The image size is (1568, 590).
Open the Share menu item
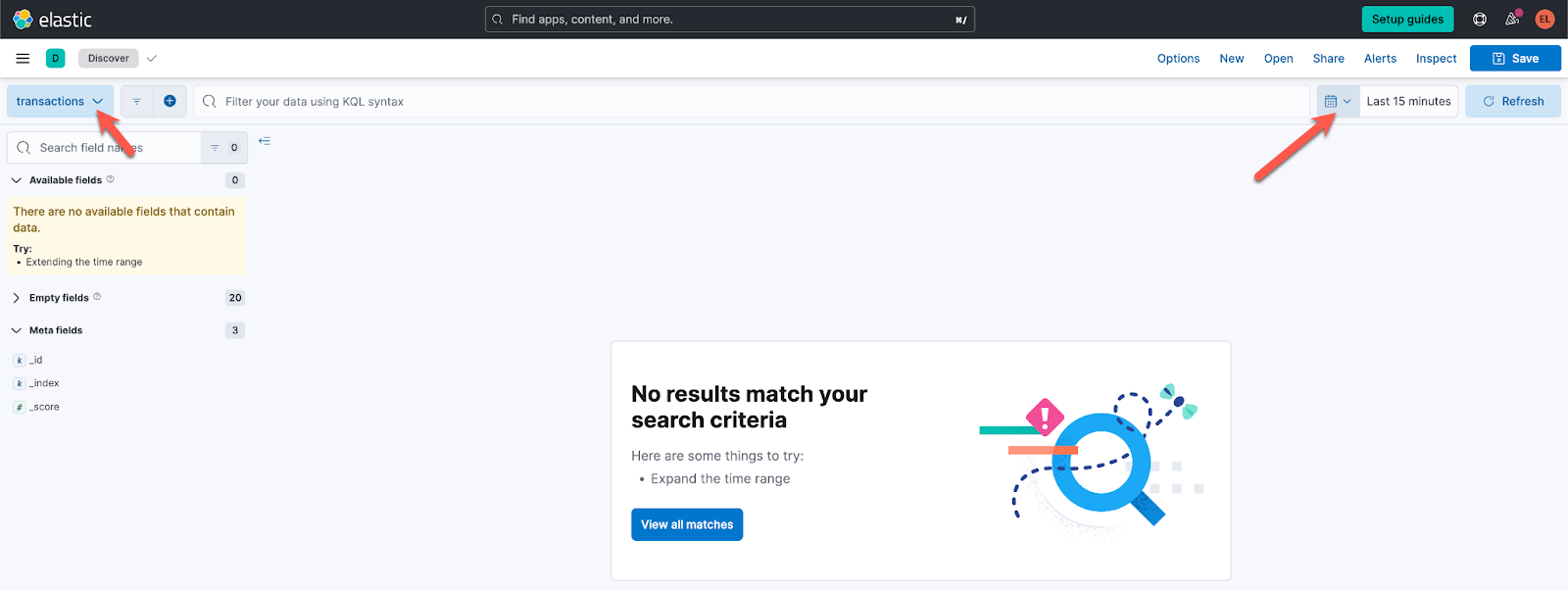coord(1328,59)
